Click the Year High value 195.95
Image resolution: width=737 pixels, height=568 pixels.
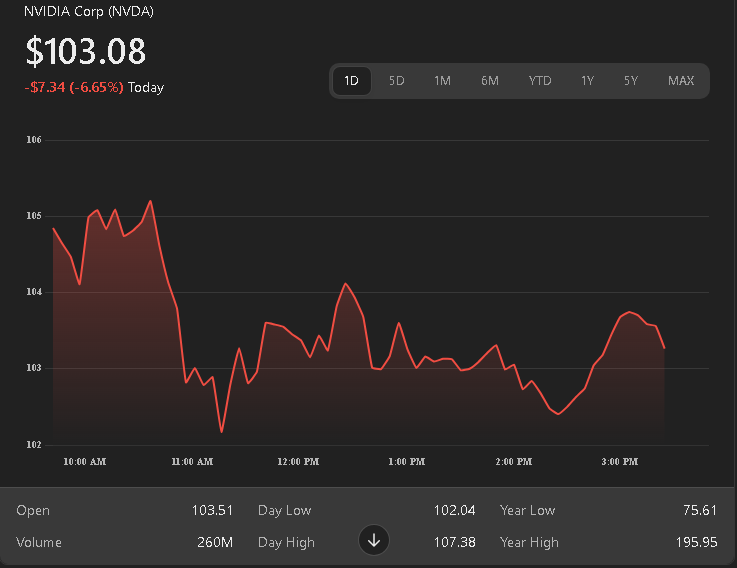[x=697, y=543]
